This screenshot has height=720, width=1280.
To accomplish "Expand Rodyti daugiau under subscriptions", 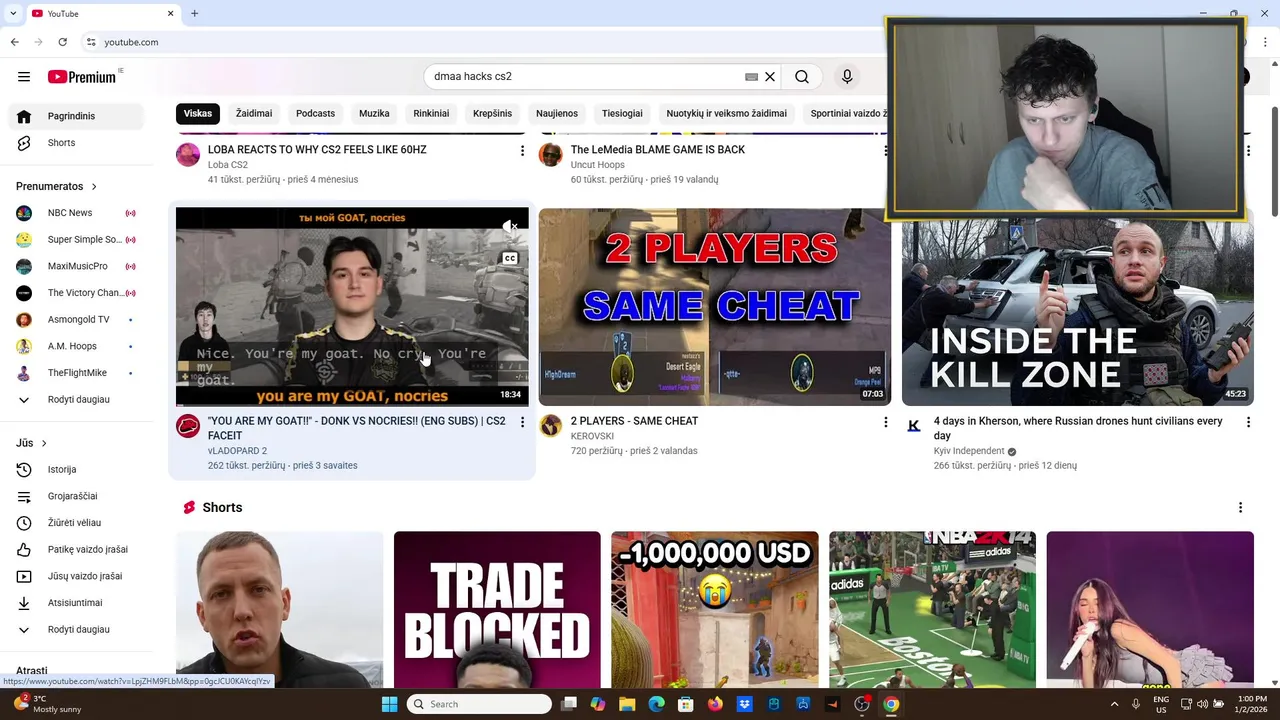I will point(76,400).
